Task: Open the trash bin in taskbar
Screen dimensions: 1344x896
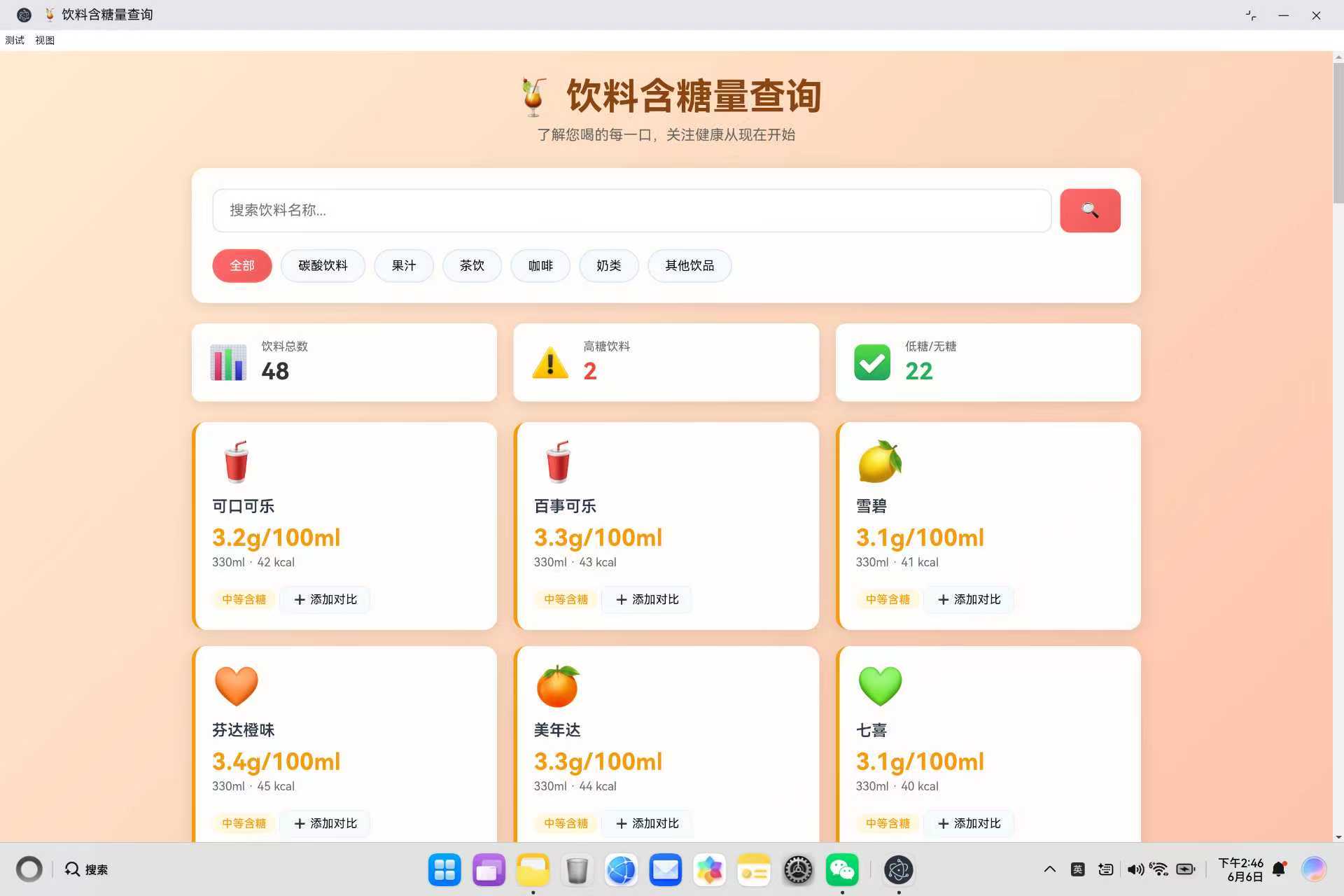Action: point(577,870)
